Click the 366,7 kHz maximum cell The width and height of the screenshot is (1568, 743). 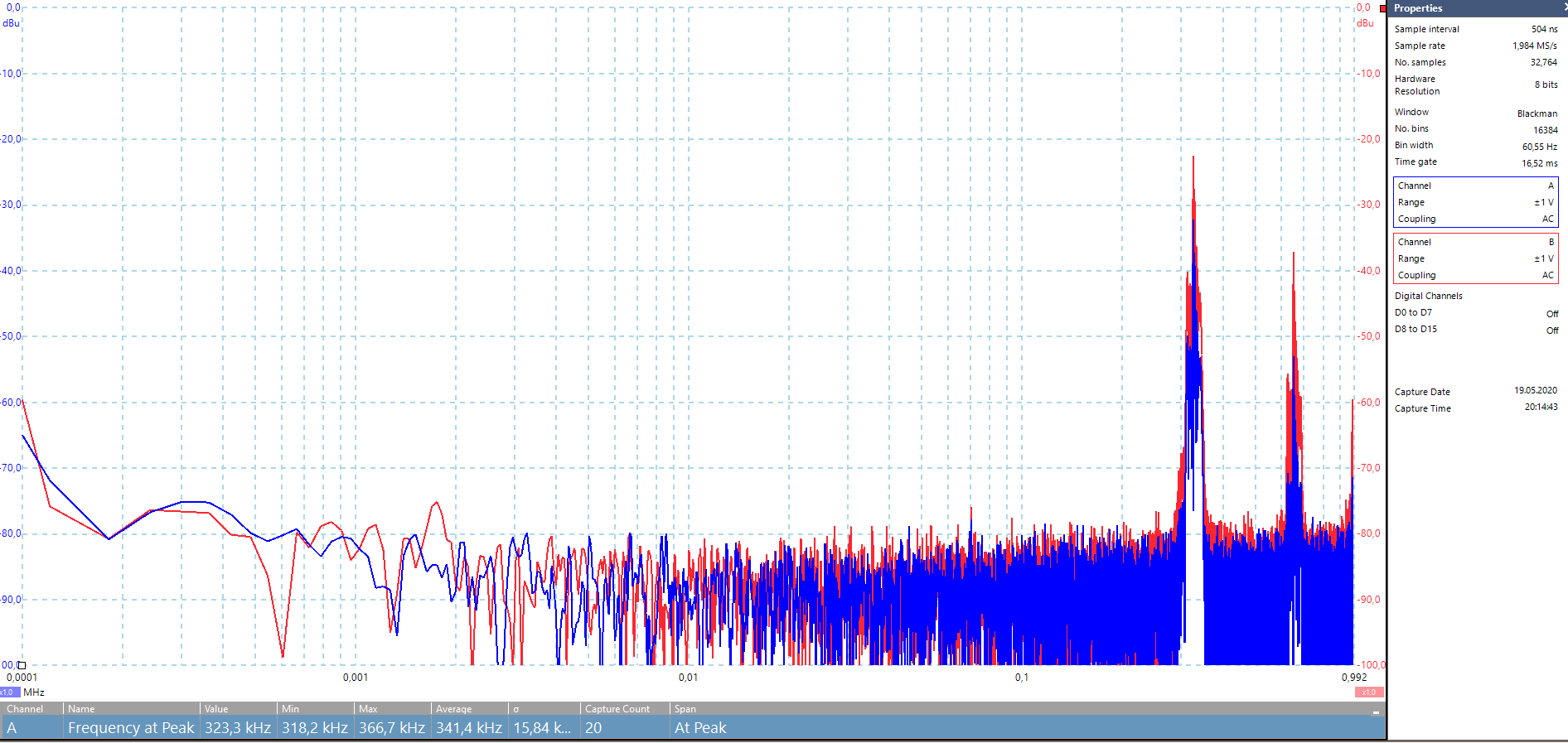(392, 728)
